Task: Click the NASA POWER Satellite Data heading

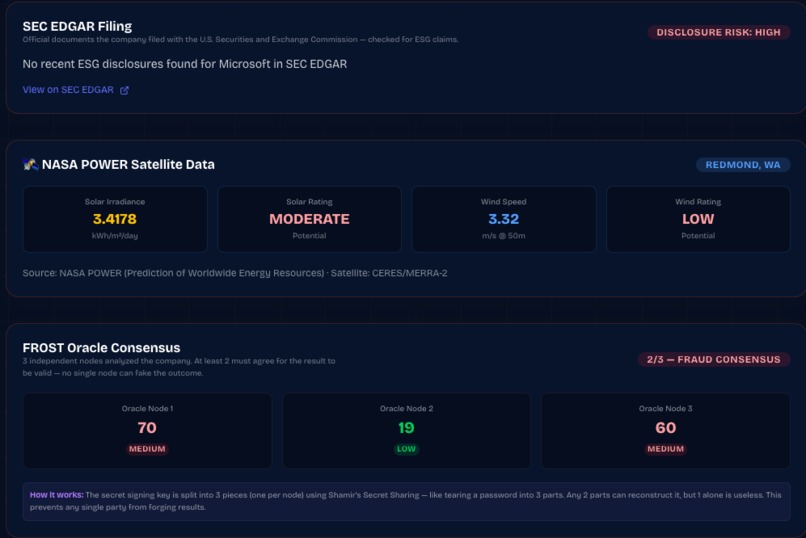Action: tap(128, 164)
